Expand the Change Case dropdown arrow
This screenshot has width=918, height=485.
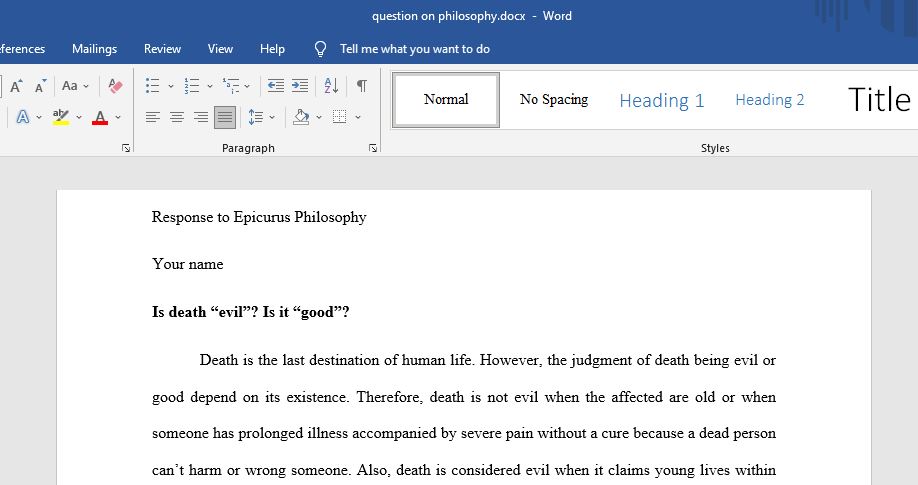(x=86, y=87)
